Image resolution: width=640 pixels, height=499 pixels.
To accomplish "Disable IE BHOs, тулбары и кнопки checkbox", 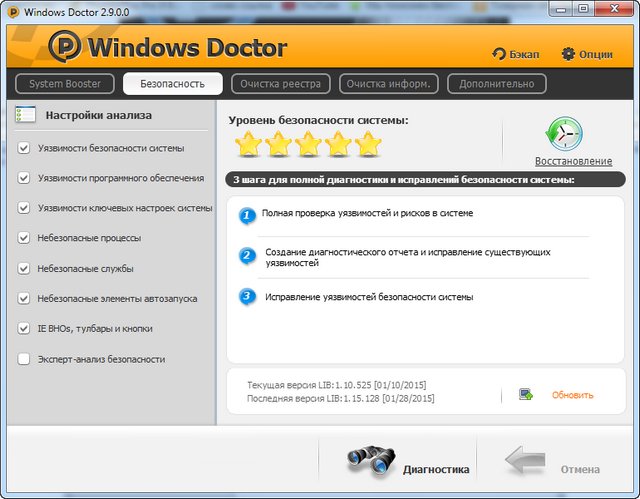I will tap(24, 329).
